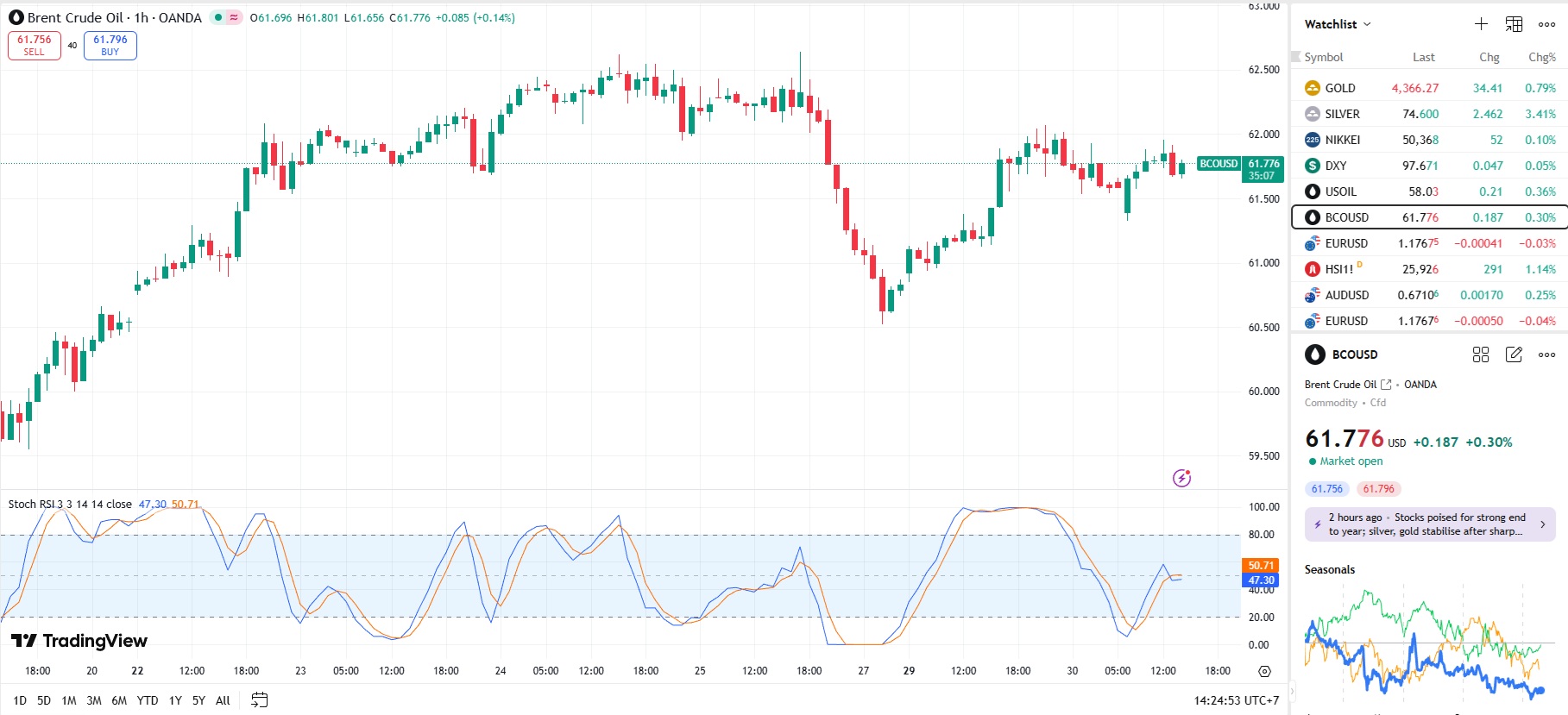Select the YTD time range
1568x715 pixels.
coord(148,700)
